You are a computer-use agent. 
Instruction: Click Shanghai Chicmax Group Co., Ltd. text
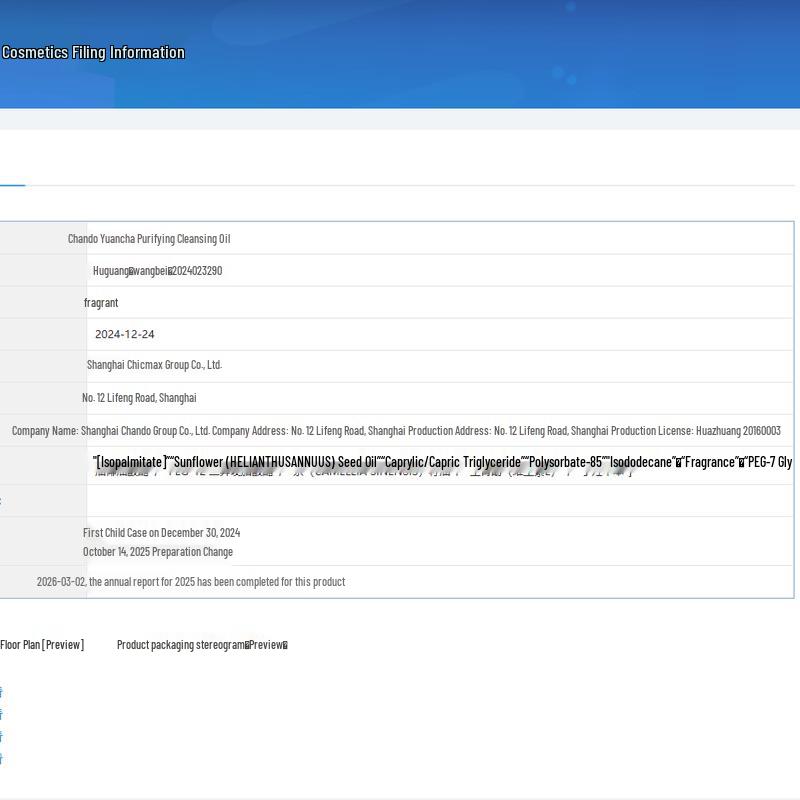pos(154,365)
